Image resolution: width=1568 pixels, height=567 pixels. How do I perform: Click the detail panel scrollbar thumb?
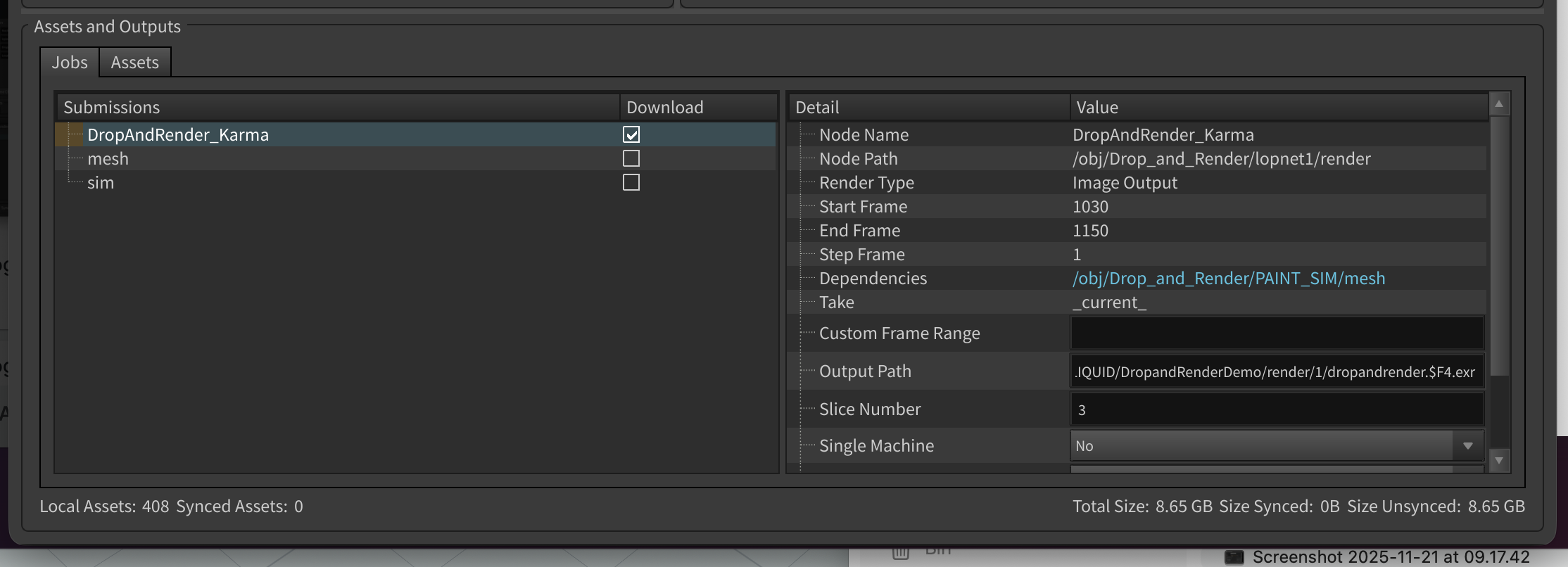coord(1499,246)
